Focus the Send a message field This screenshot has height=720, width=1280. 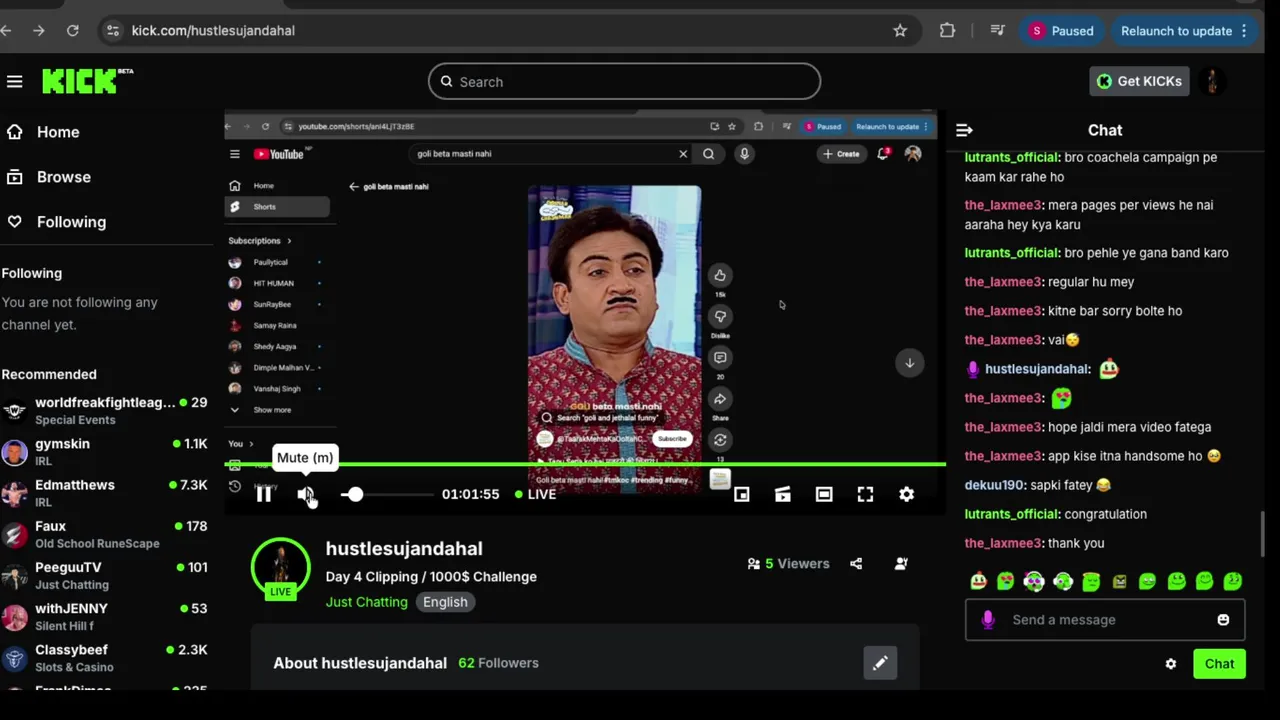[x=1104, y=620]
